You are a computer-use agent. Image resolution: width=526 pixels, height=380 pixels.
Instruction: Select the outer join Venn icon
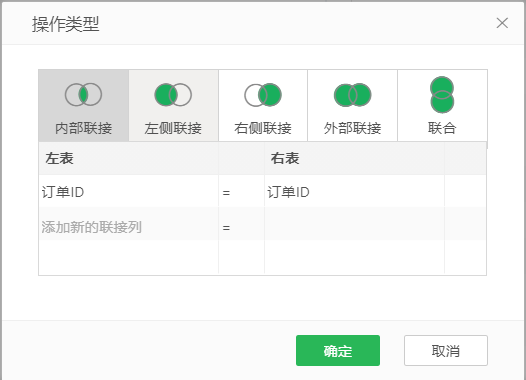tap(352, 95)
